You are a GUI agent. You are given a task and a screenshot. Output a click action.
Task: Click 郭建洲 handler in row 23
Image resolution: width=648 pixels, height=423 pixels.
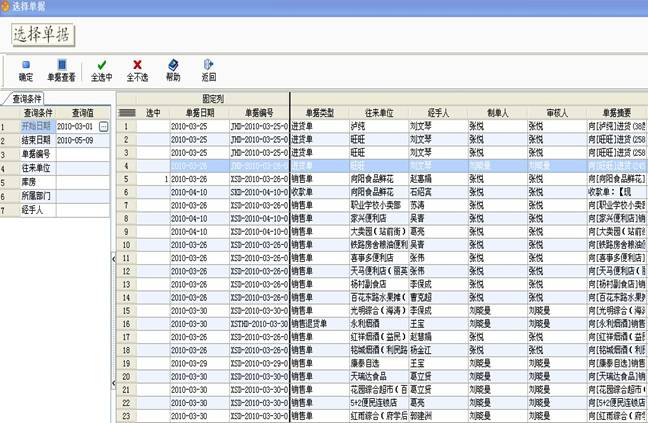421,416
